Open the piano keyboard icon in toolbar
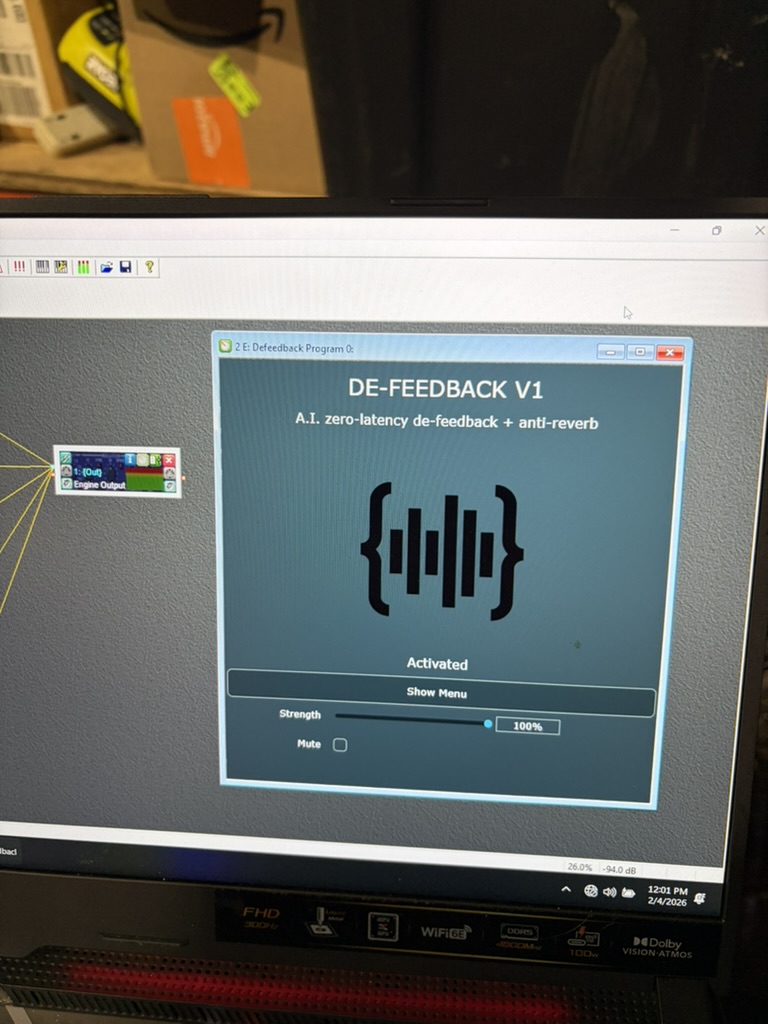Image resolution: width=768 pixels, height=1024 pixels. (x=42, y=266)
